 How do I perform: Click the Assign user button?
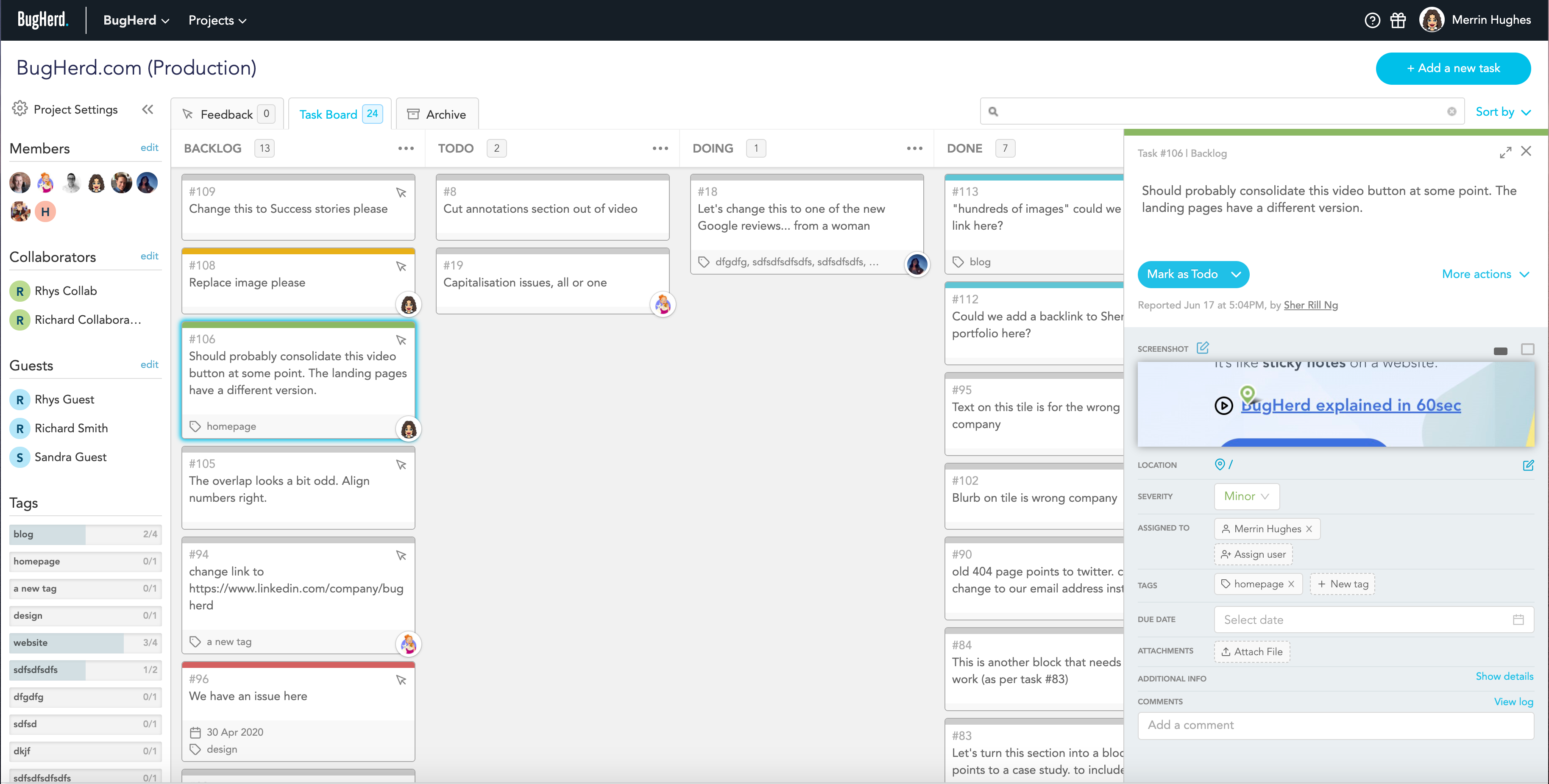click(1253, 555)
